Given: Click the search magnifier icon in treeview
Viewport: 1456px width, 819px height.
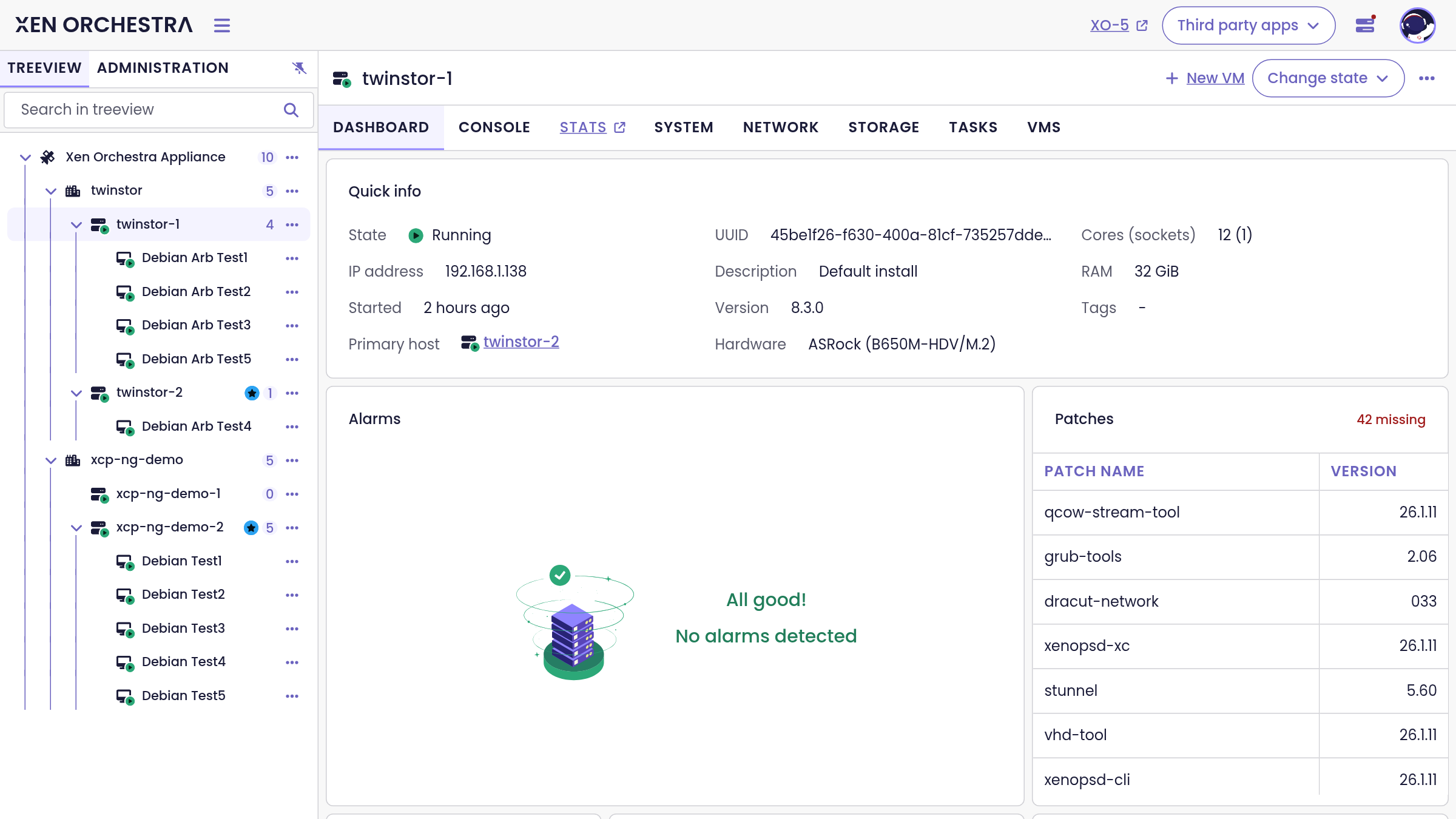Looking at the screenshot, I should [x=291, y=110].
